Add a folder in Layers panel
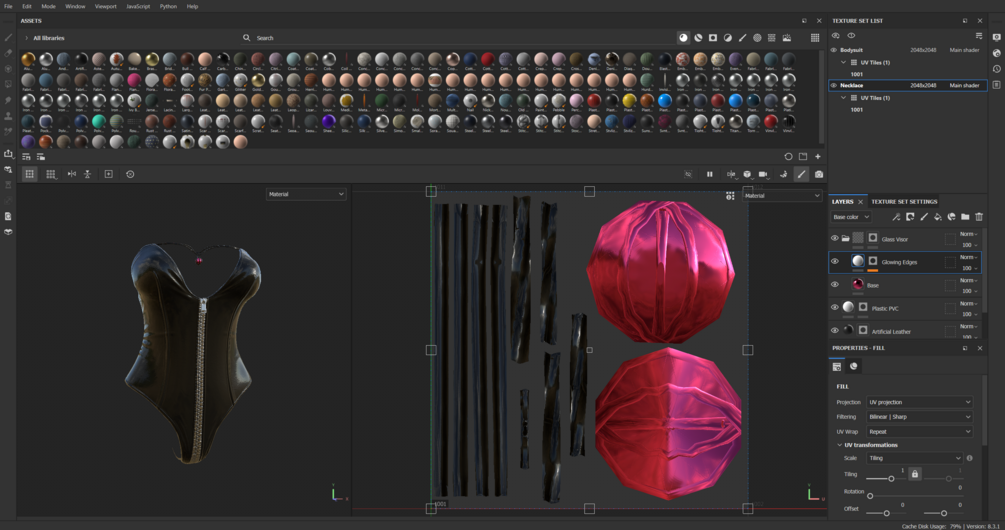 tap(965, 217)
